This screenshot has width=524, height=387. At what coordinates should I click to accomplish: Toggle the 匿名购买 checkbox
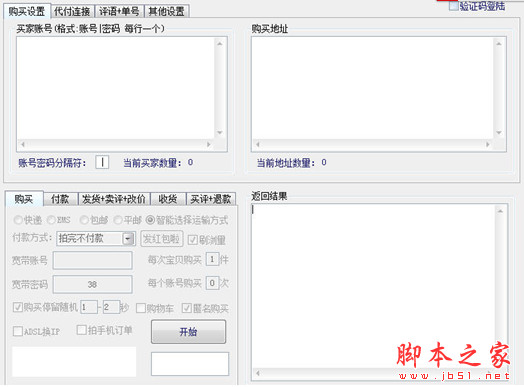point(187,308)
